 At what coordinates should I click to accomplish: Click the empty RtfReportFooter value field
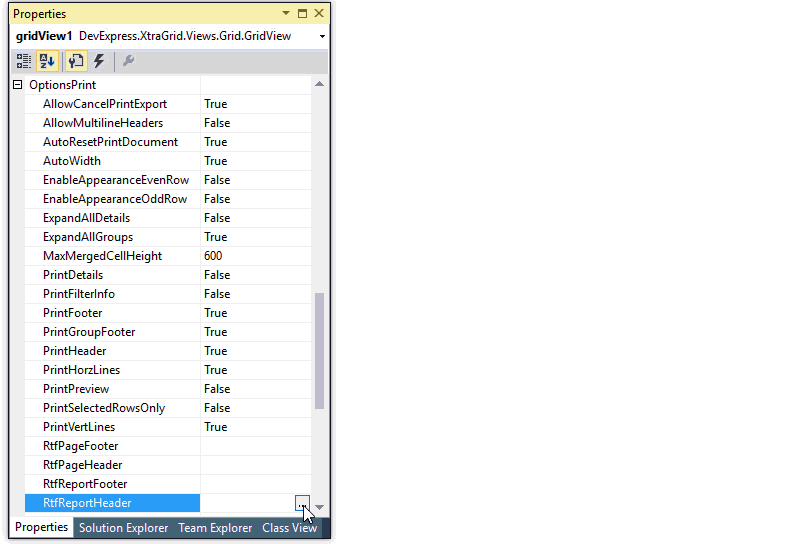click(256, 484)
